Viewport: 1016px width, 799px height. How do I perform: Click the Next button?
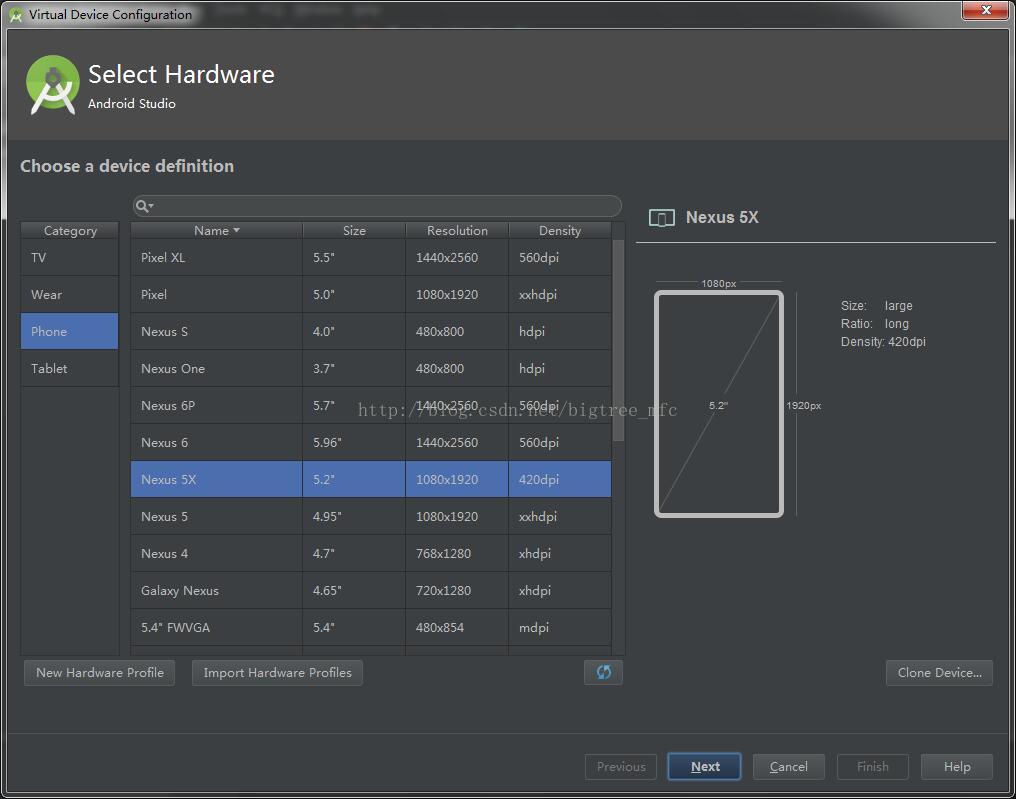[x=704, y=766]
